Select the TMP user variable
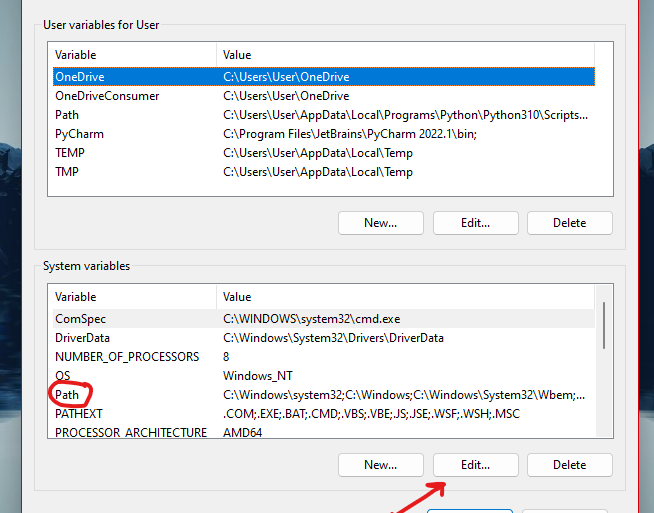This screenshot has width=654, height=513. coord(324,172)
